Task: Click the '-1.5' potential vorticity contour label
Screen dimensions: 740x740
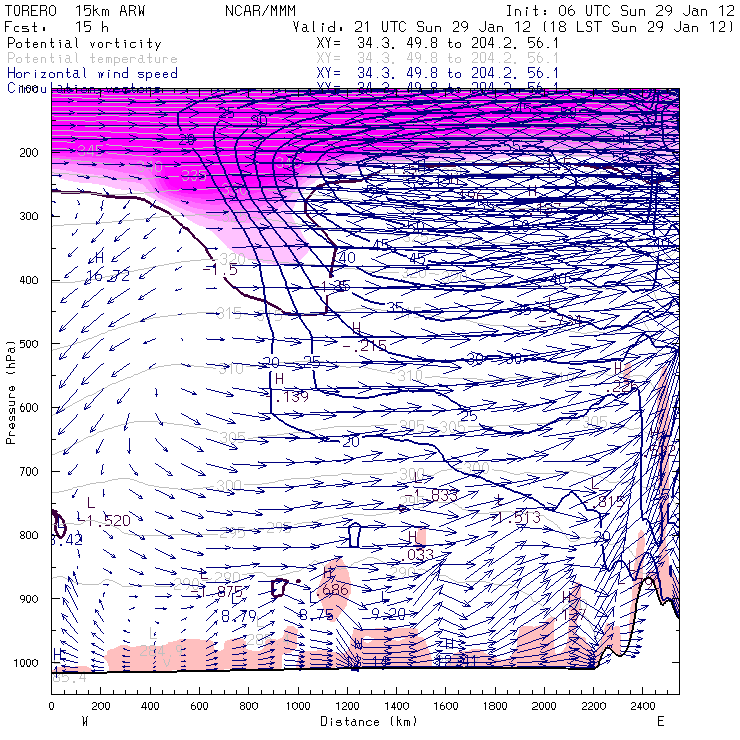Action: point(220,269)
